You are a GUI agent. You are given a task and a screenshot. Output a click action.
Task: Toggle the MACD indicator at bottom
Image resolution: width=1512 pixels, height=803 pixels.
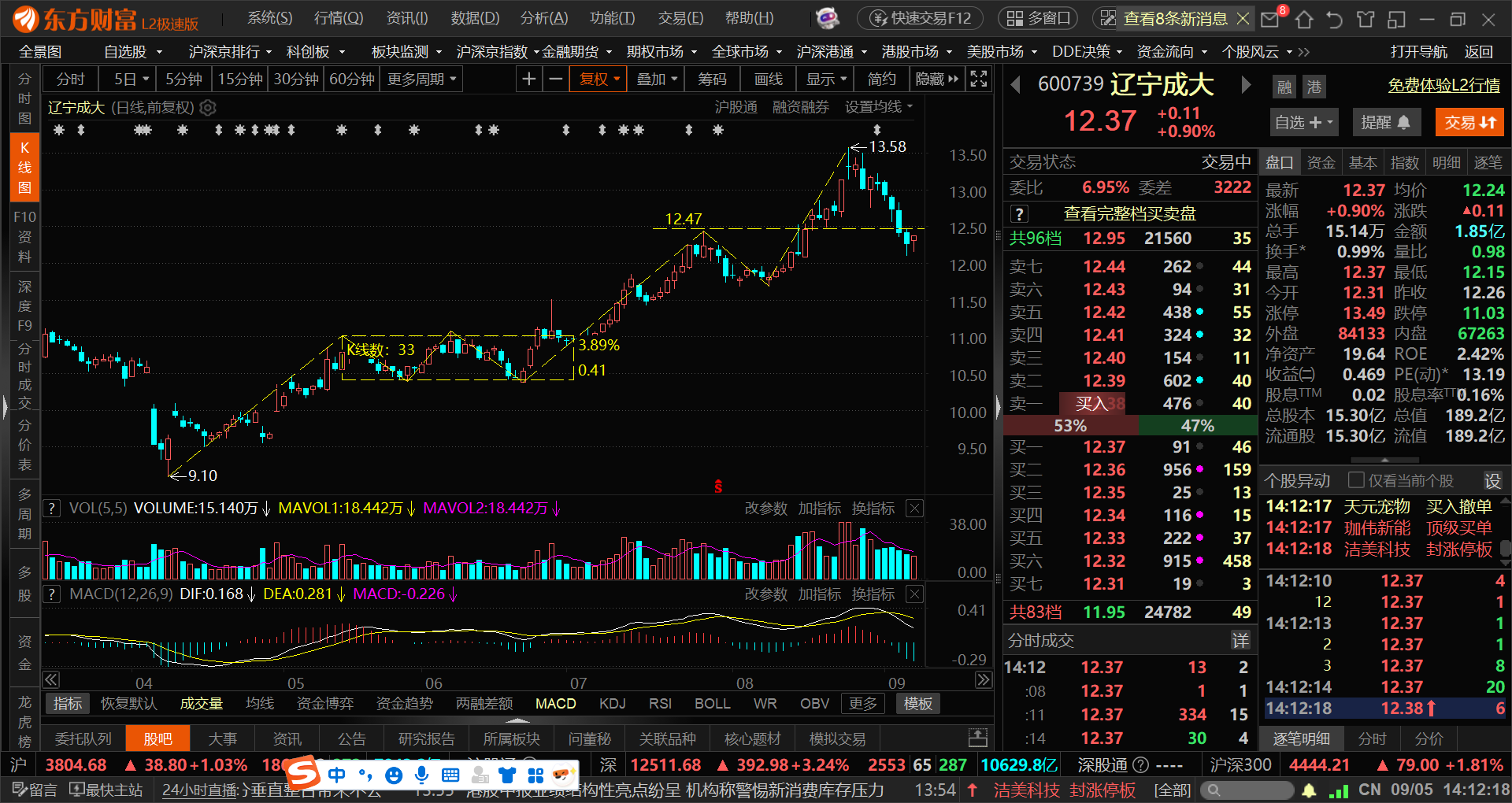(x=556, y=704)
